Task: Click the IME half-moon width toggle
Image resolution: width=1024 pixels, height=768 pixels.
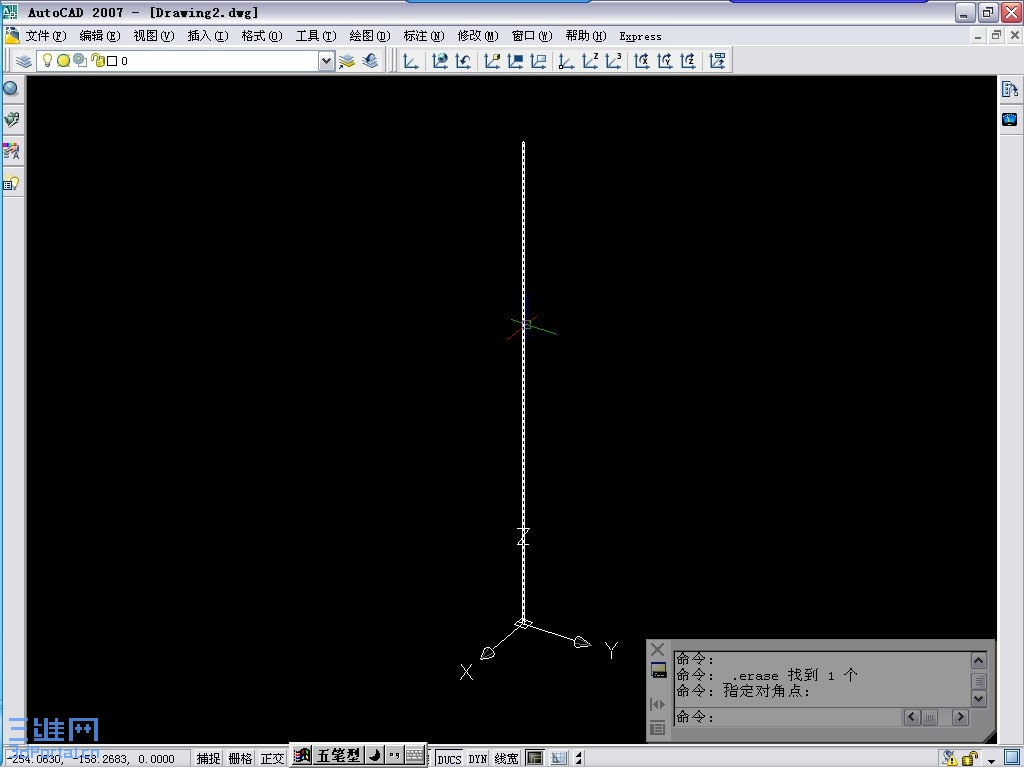Action: pos(375,756)
